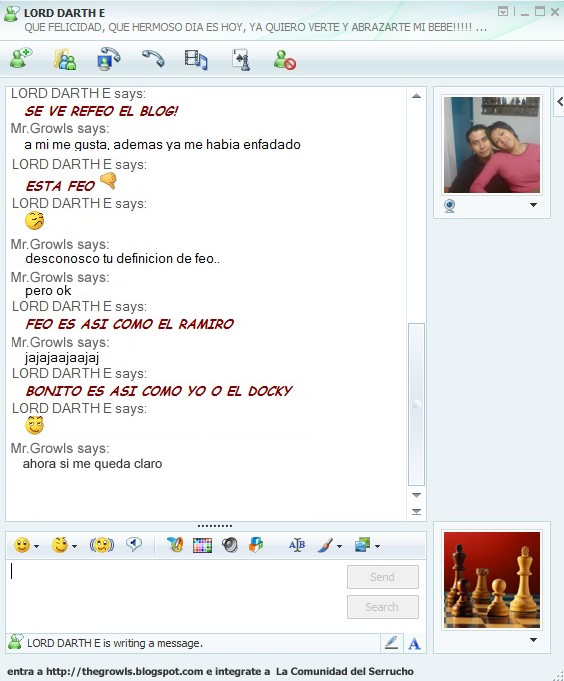Click the dotted resize grip above input toolbar
Screen dimensions: 564x681
215,526
